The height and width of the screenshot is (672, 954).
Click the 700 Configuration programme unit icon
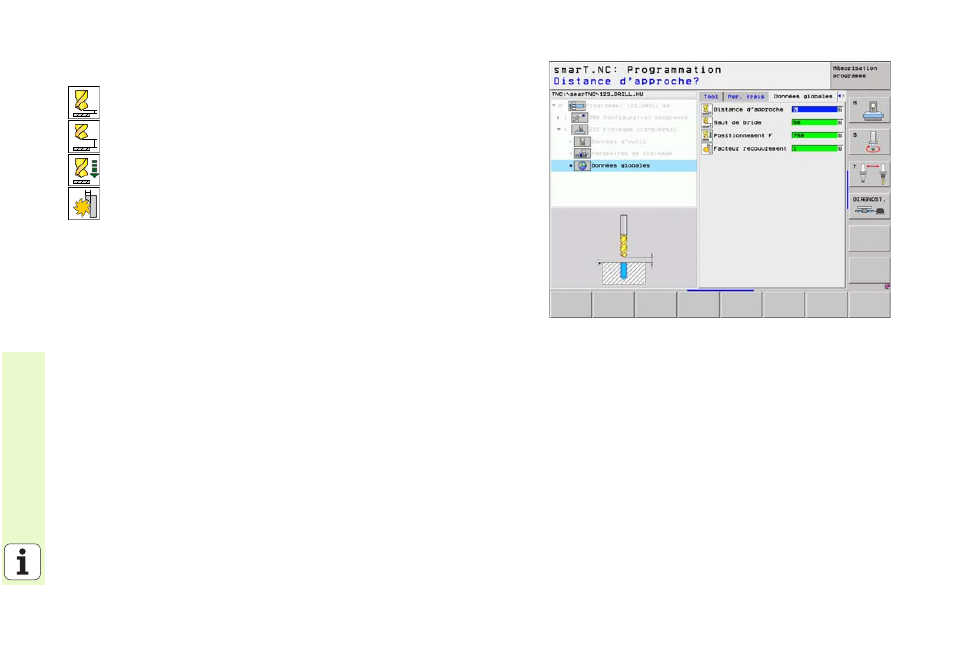click(579, 117)
